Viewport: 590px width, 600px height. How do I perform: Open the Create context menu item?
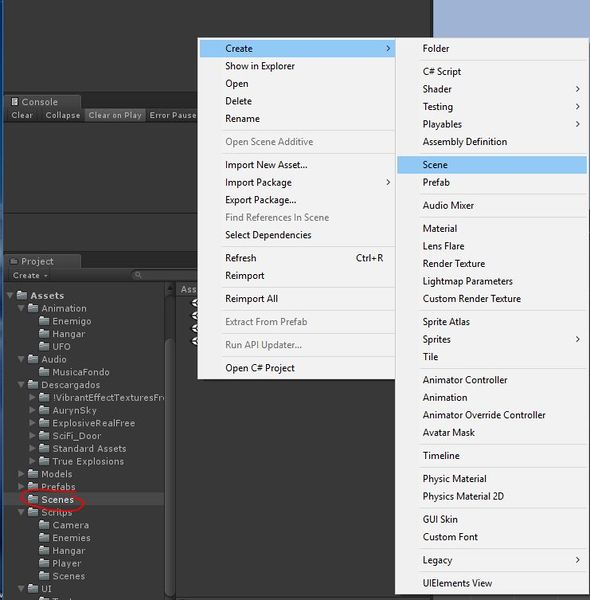point(297,49)
